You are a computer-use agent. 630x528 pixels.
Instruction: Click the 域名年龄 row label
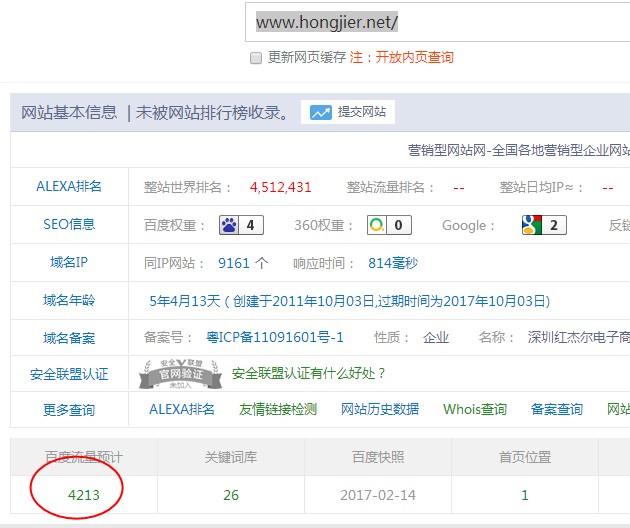pyautogui.click(x=69, y=300)
